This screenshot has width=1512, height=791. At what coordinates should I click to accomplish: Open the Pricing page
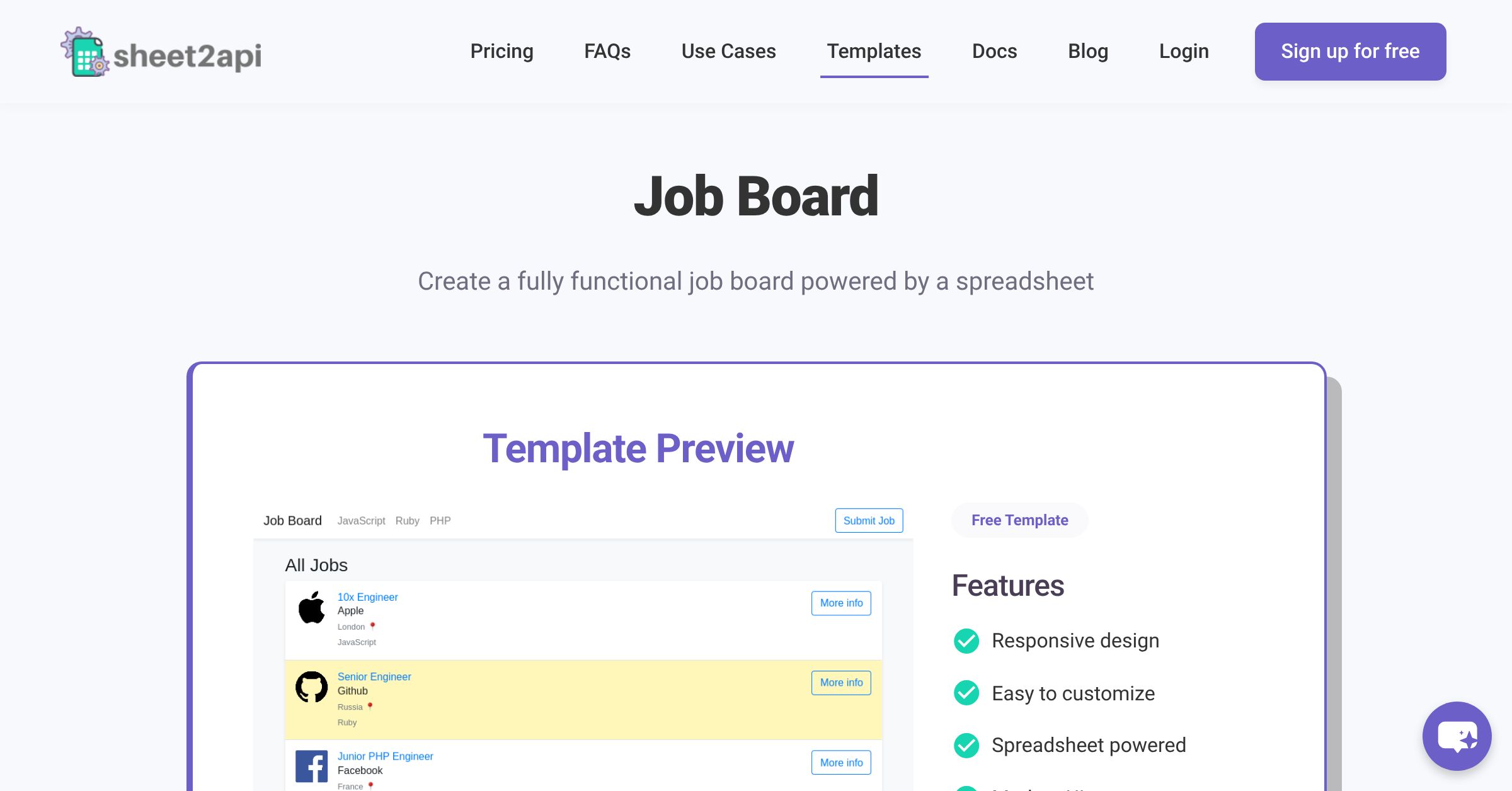(501, 52)
